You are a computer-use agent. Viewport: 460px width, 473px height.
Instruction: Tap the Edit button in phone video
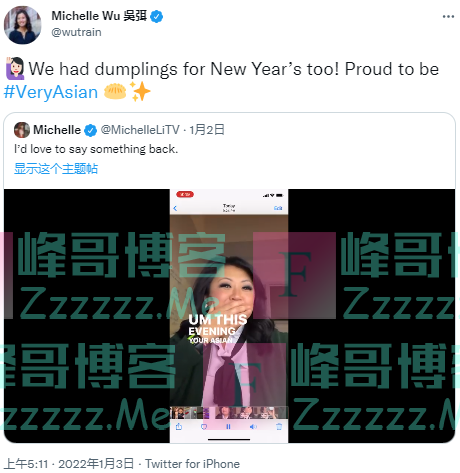pyautogui.click(x=278, y=208)
